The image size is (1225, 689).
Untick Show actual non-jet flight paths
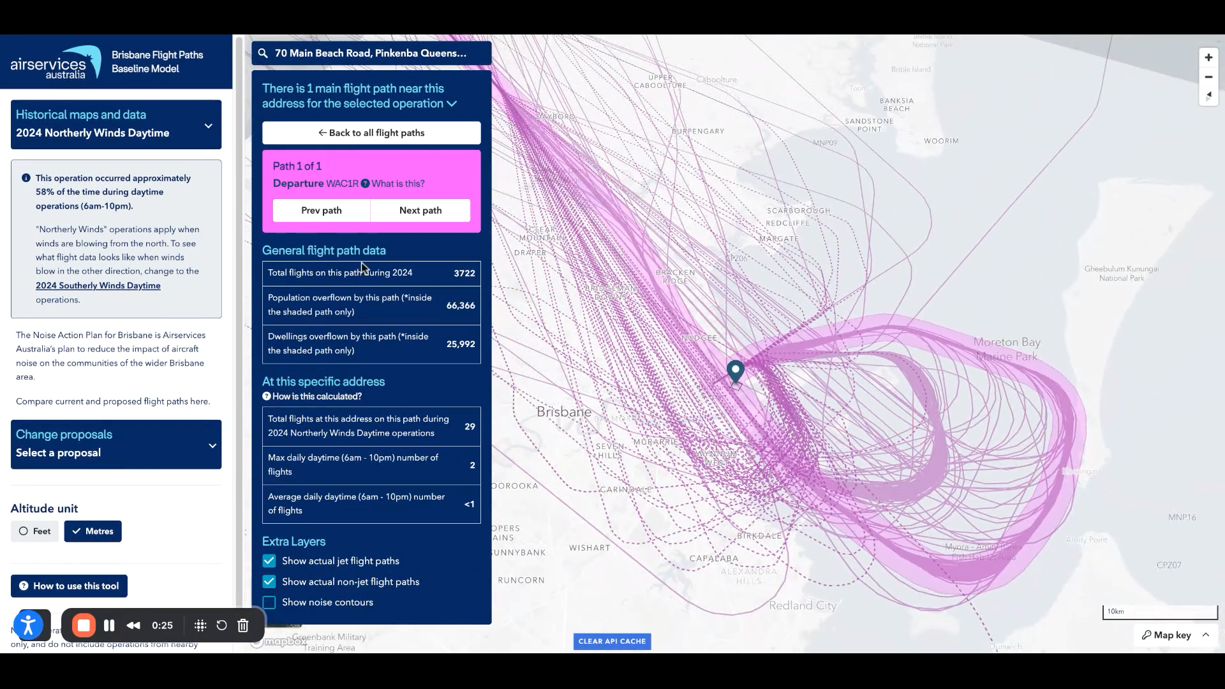[x=269, y=582]
